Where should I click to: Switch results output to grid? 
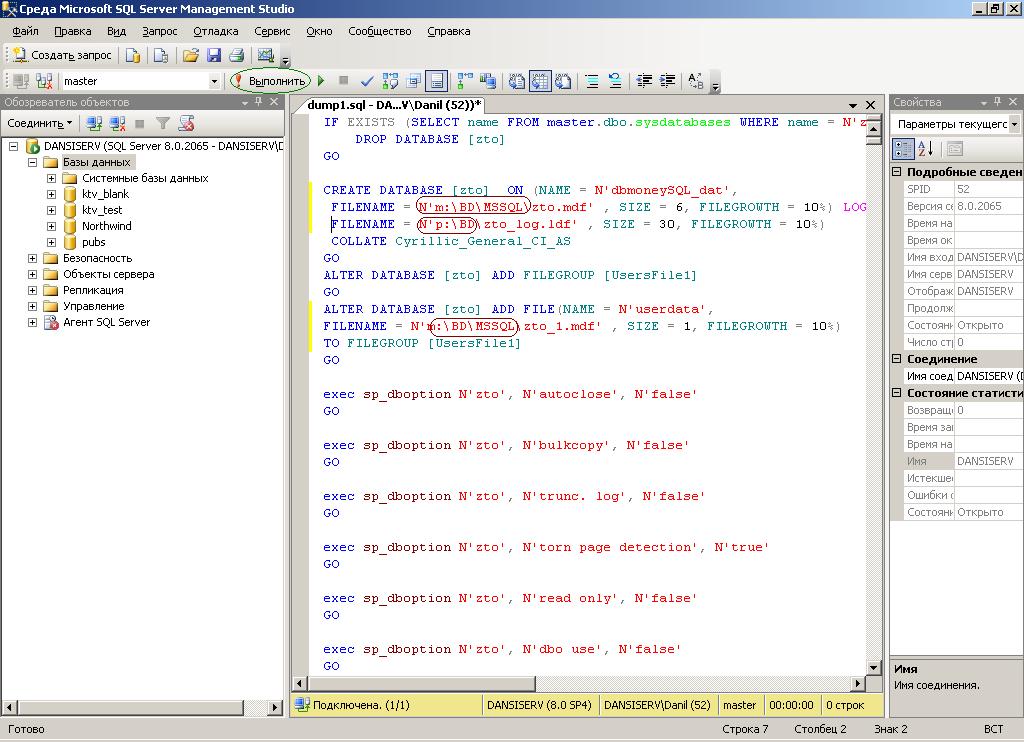coord(540,81)
